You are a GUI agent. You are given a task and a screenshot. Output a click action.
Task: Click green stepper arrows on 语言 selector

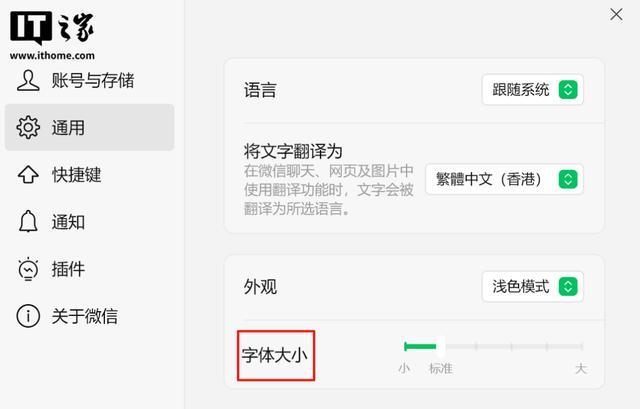568,90
